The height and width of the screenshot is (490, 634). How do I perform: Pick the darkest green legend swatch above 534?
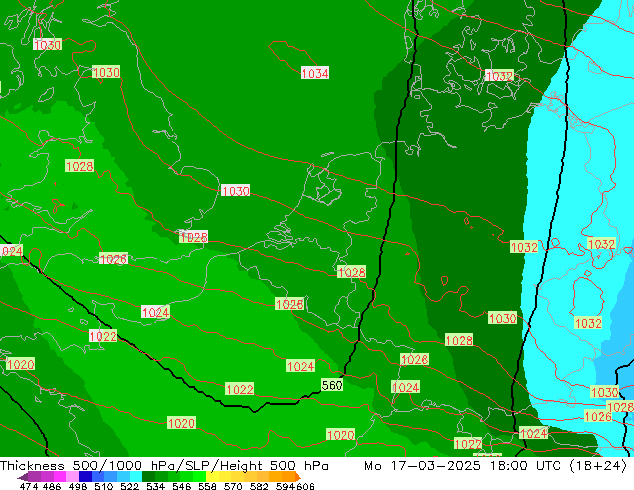click(148, 477)
